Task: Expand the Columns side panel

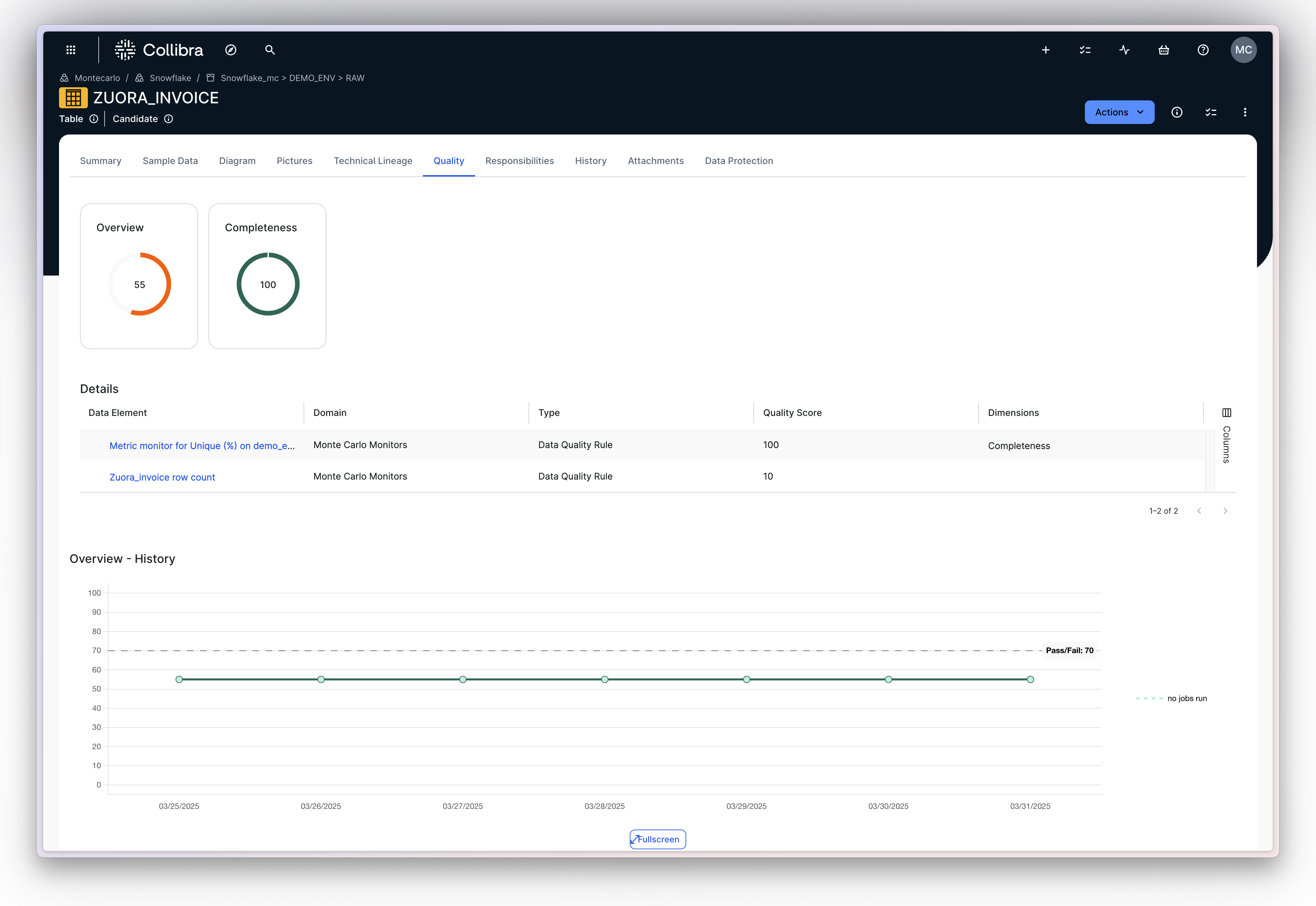Action: pyautogui.click(x=1226, y=437)
